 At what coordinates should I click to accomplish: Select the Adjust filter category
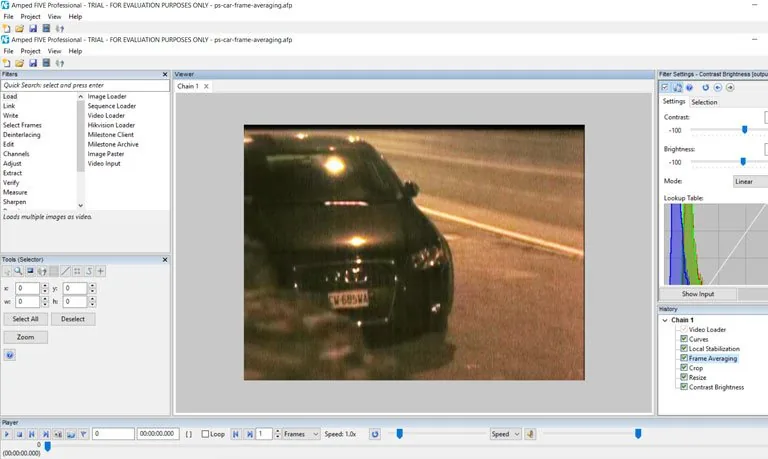12,164
